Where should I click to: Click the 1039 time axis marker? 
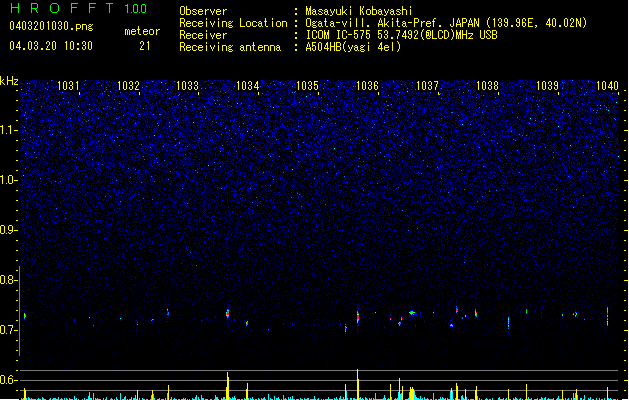point(547,86)
